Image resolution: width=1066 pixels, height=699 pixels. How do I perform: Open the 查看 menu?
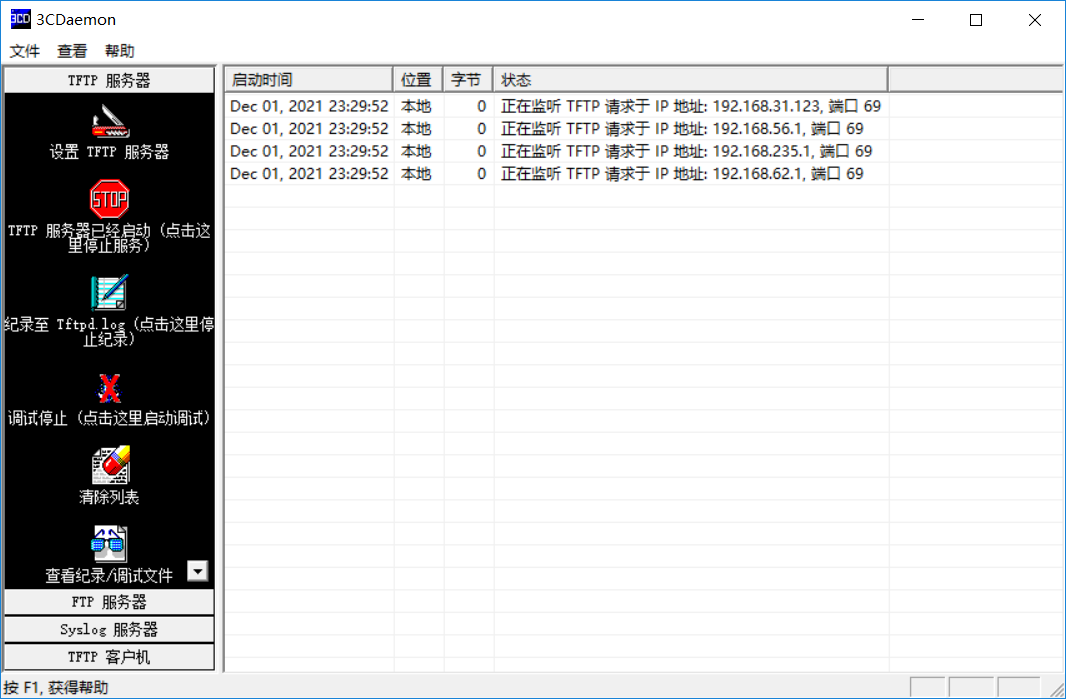tap(72, 51)
